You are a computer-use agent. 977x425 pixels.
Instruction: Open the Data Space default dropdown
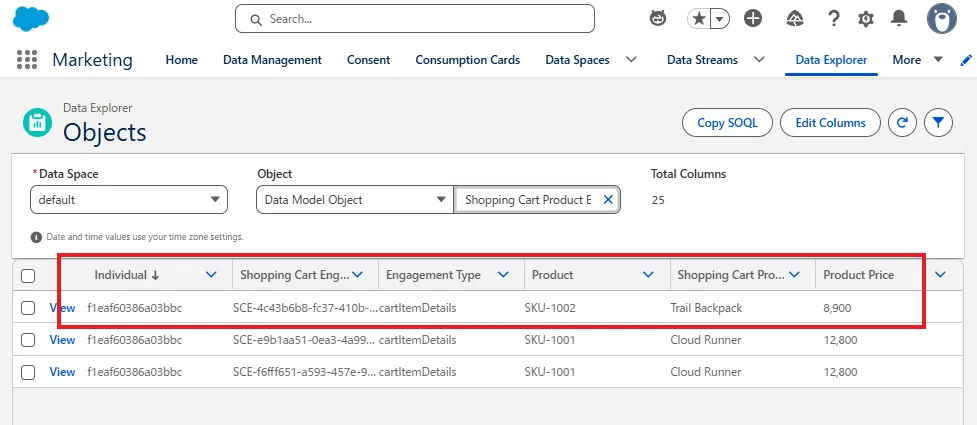click(x=129, y=200)
